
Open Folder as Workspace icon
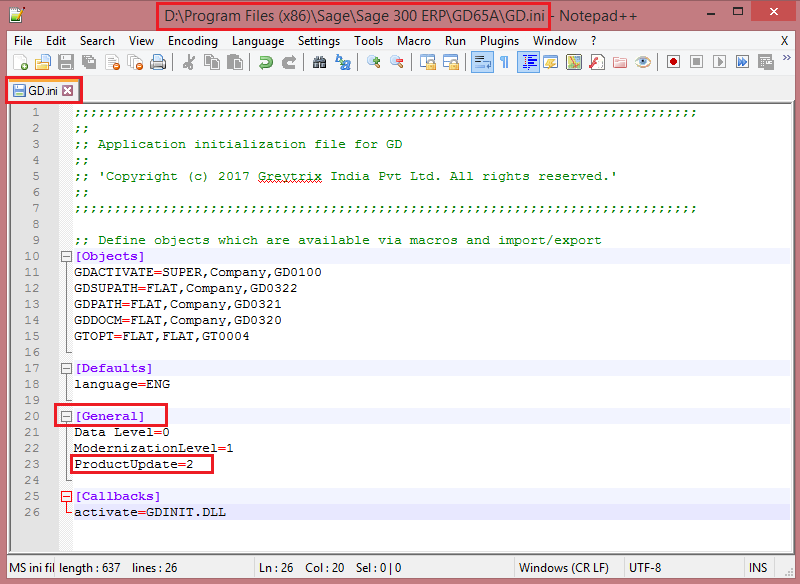coord(620,62)
